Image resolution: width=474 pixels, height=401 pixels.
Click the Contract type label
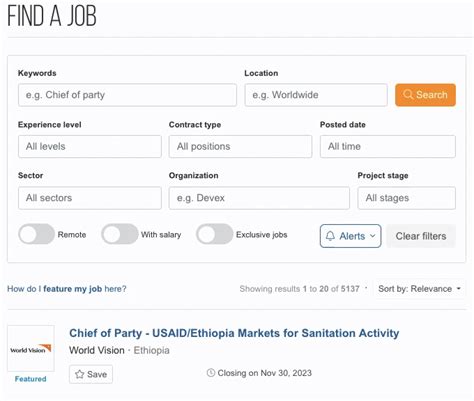[195, 125]
